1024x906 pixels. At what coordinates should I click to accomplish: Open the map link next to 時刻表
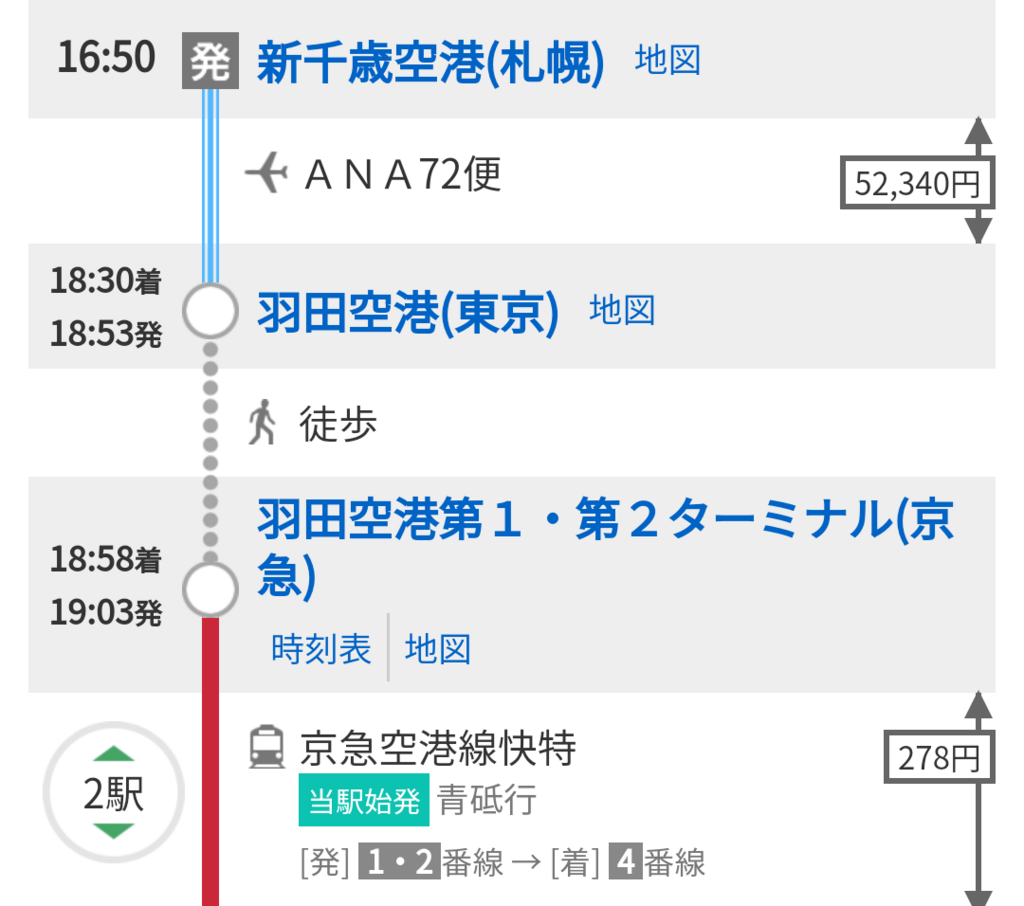click(x=437, y=650)
